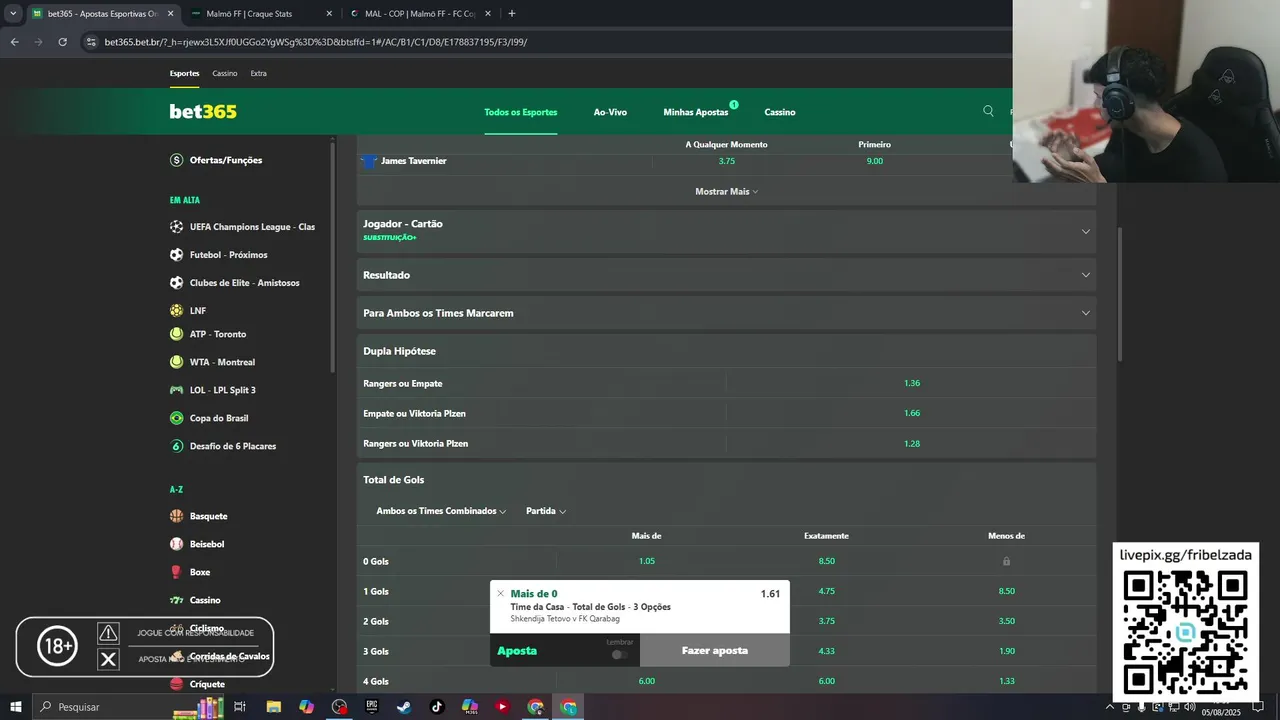The image size is (1280, 720).
Task: Open Steam from the taskbar
Action: pos(404,707)
